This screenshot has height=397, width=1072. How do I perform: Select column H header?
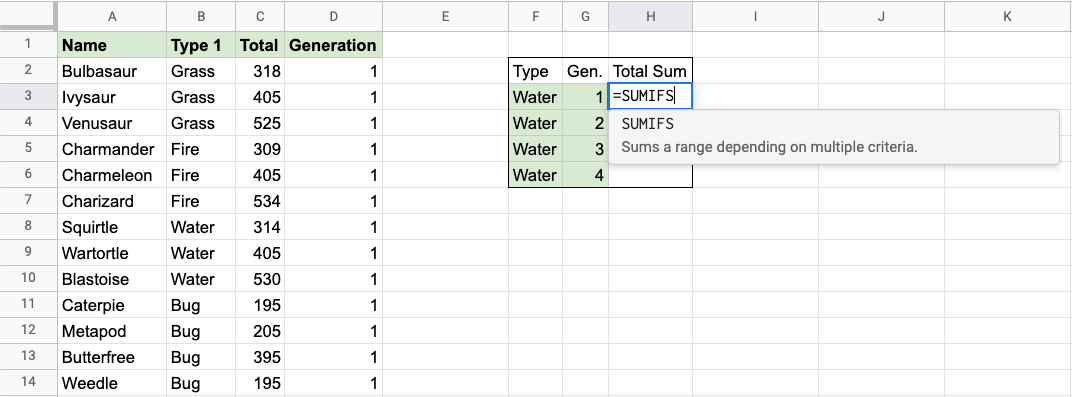[x=650, y=16]
